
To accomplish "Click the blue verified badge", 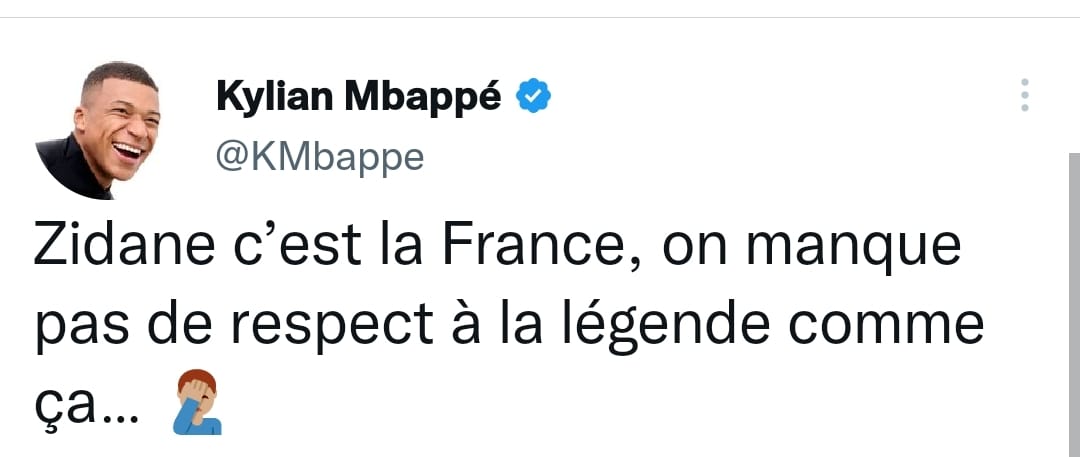I will (x=533, y=97).
